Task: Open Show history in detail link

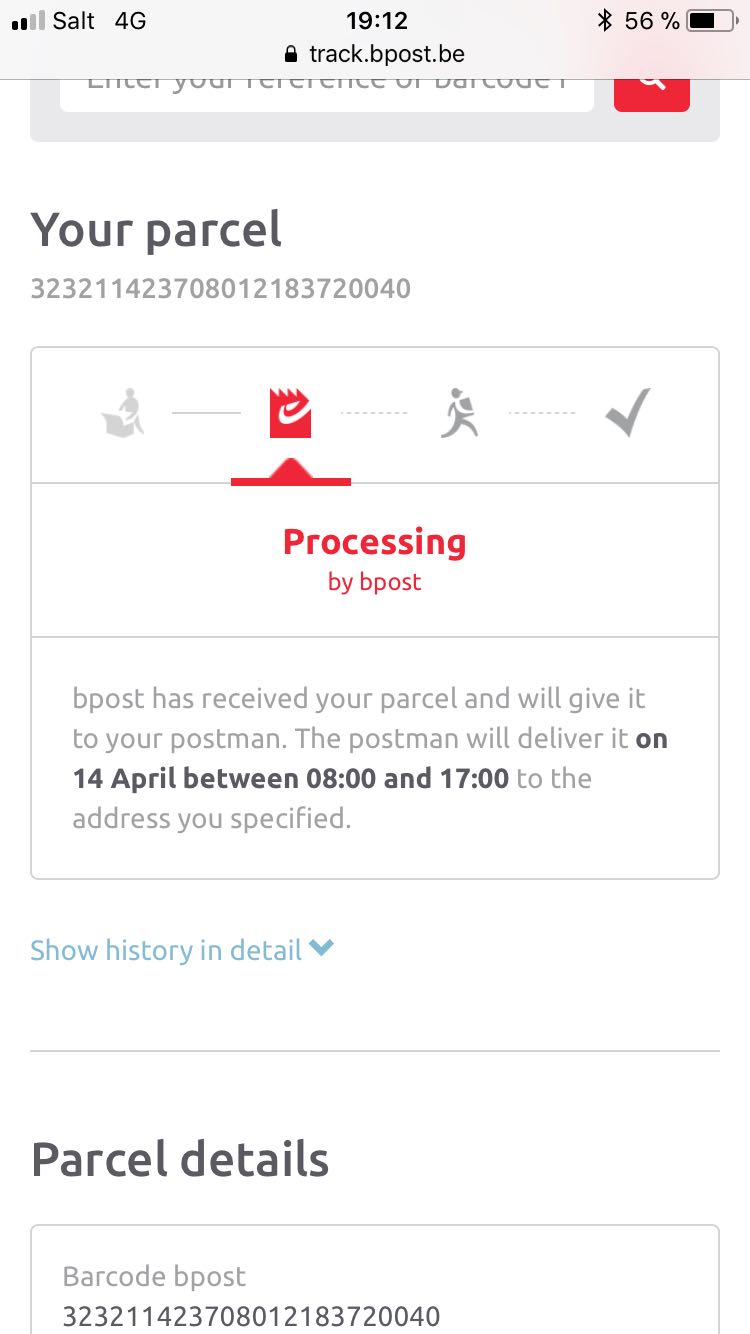Action: click(x=166, y=950)
